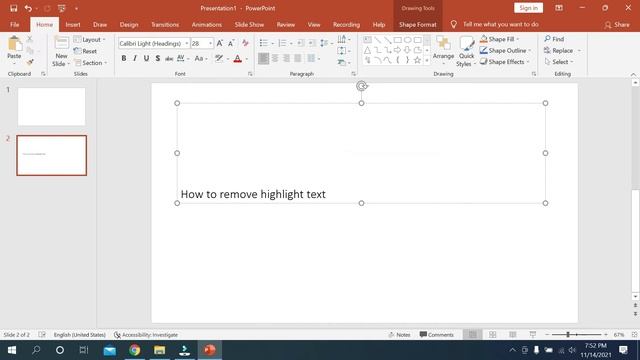Open the Change Case Aa dropdown
640x360 pixels.
201,58
